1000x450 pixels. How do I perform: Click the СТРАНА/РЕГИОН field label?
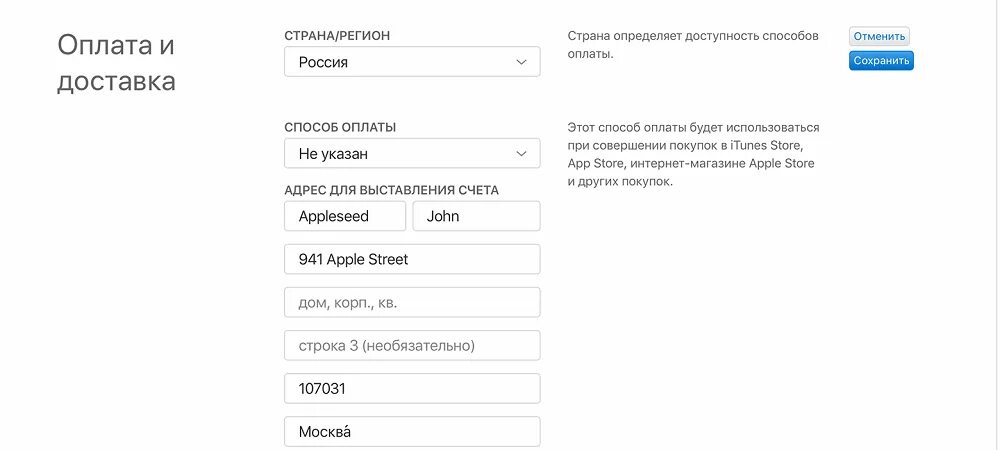coord(337,36)
